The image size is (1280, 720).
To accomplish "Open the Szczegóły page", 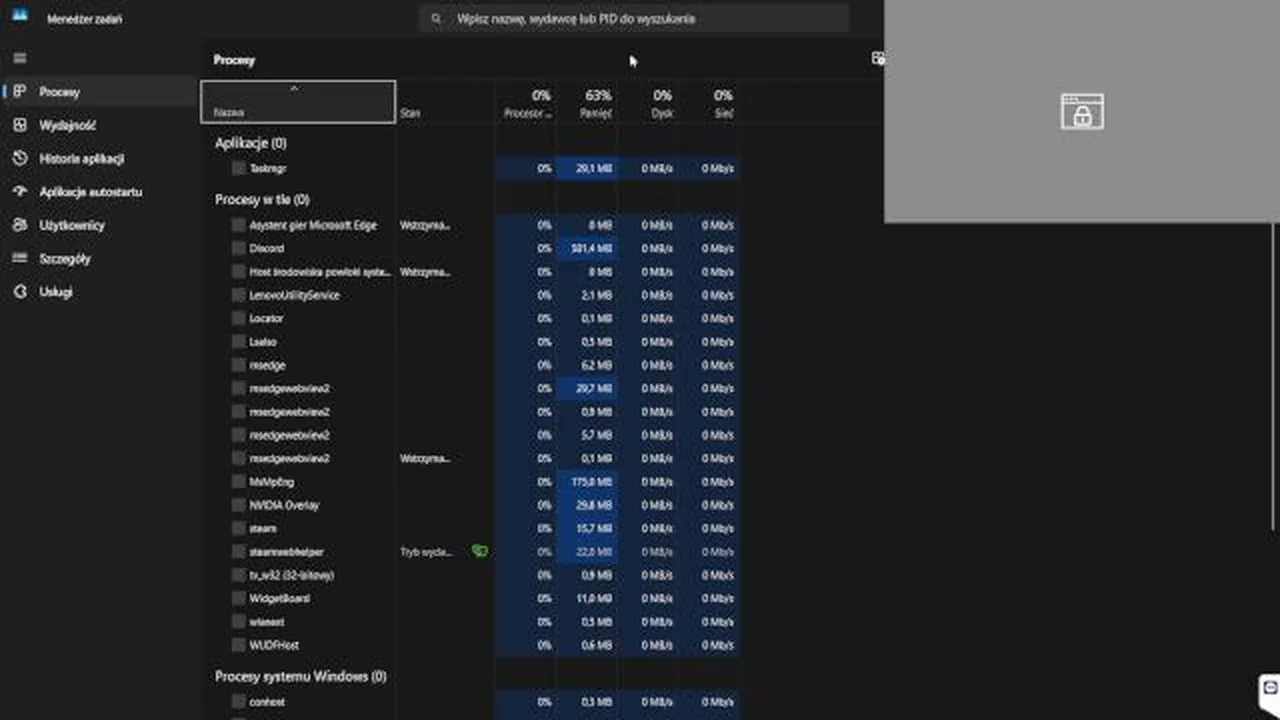I will 98,258.
